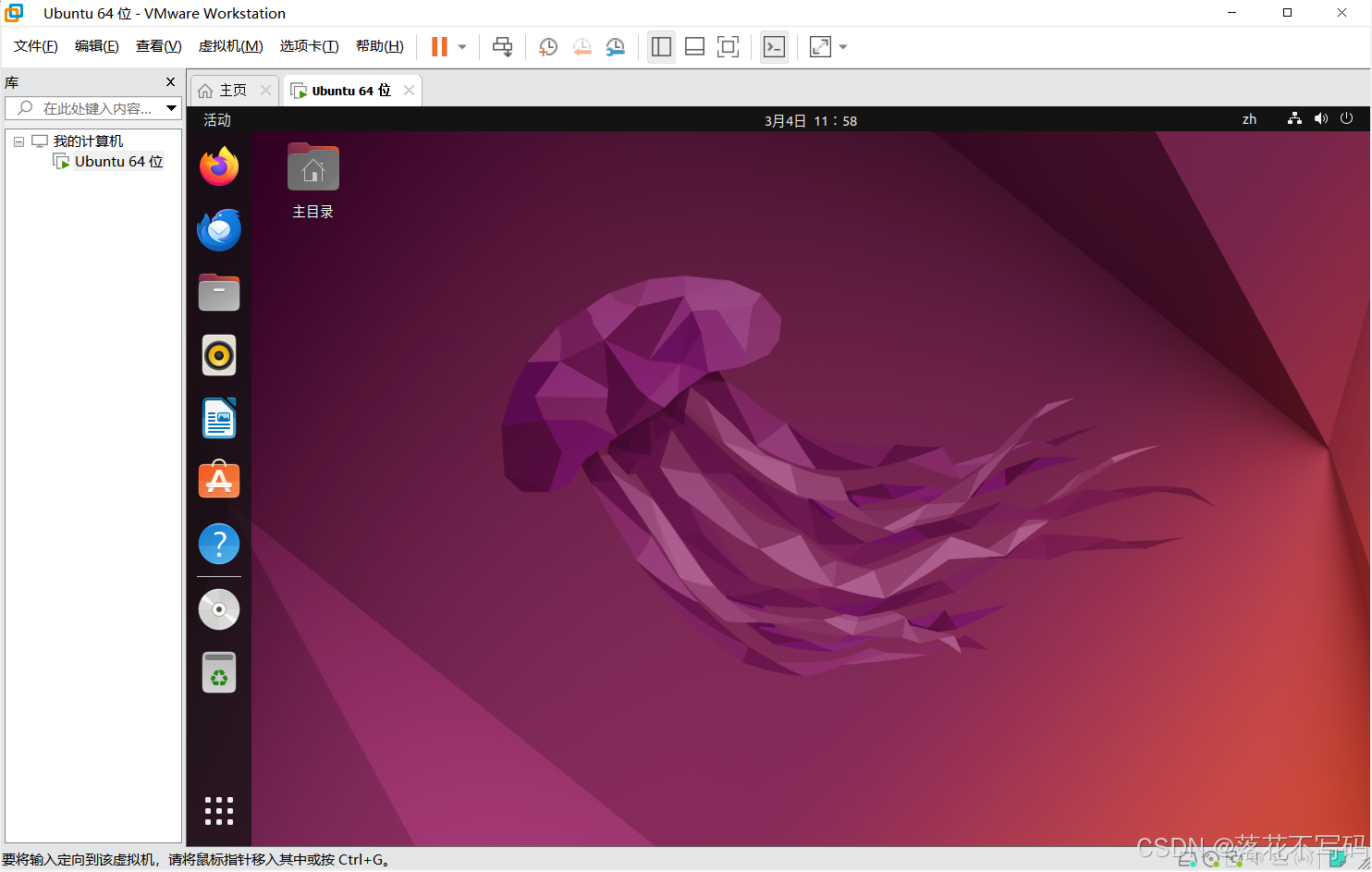Open the Files manager in the dock
Image resolution: width=1372 pixels, height=872 pixels.
(219, 292)
